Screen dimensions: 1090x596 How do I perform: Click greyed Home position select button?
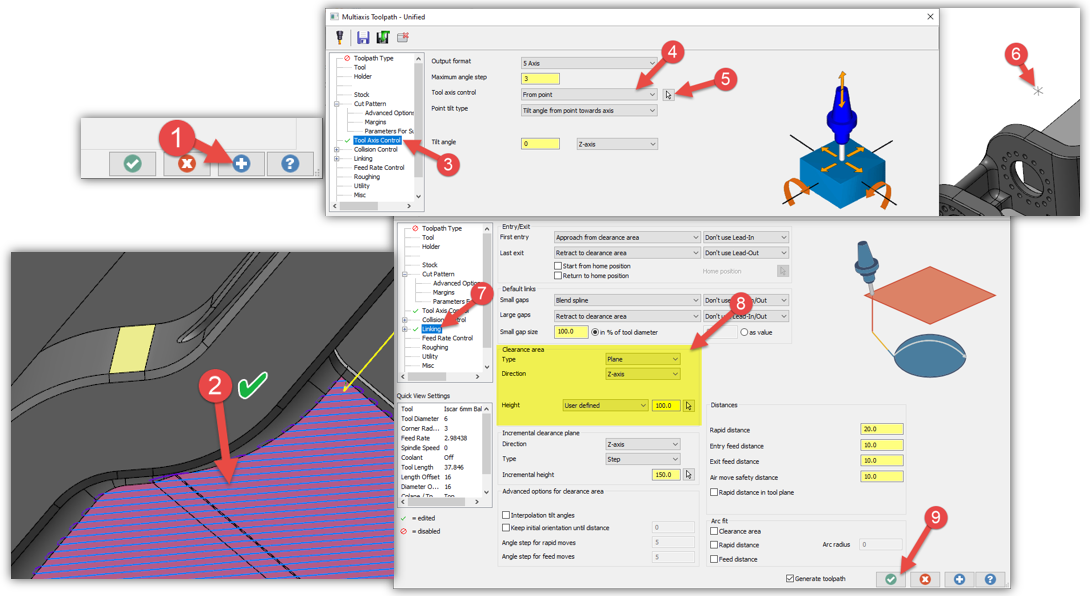pyautogui.click(x=783, y=271)
